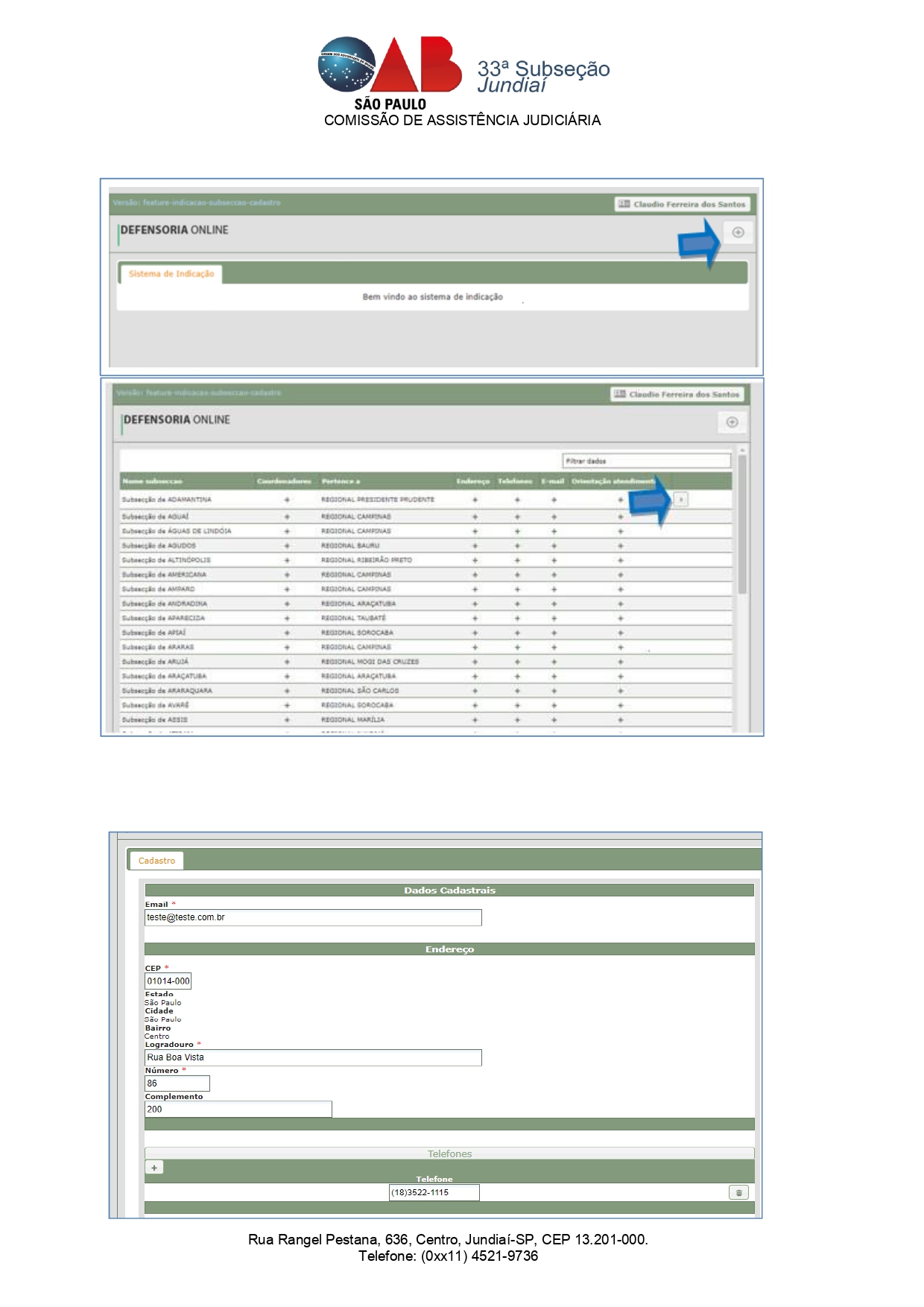Screen dimensions: 924x1307
Task: Select the Subsecção de ÁGUAS DE LINDÓIA name
Action: click(x=177, y=531)
